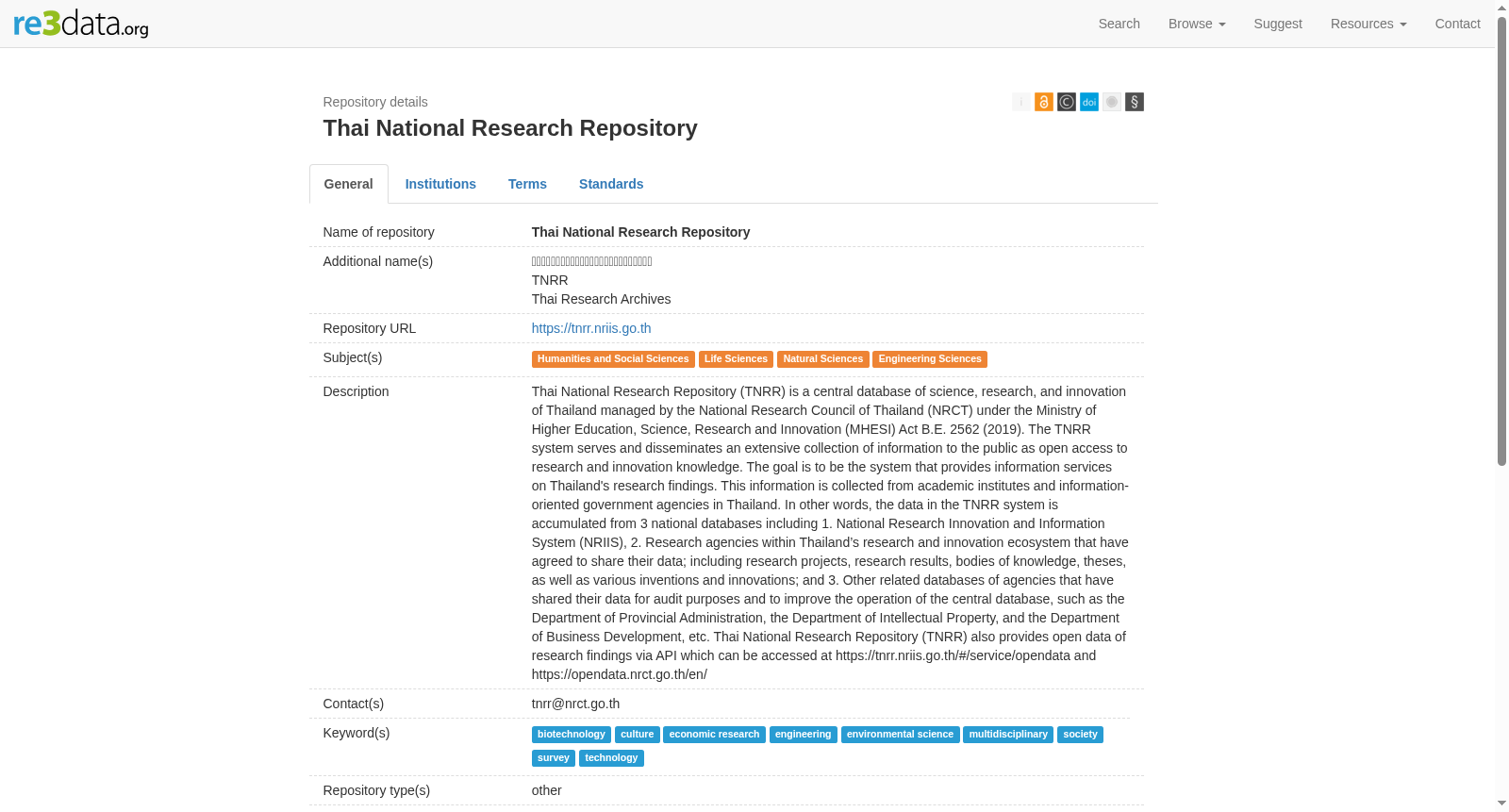Click the 'Contact(s)' field label
The image size is (1509, 812).
coord(354,704)
